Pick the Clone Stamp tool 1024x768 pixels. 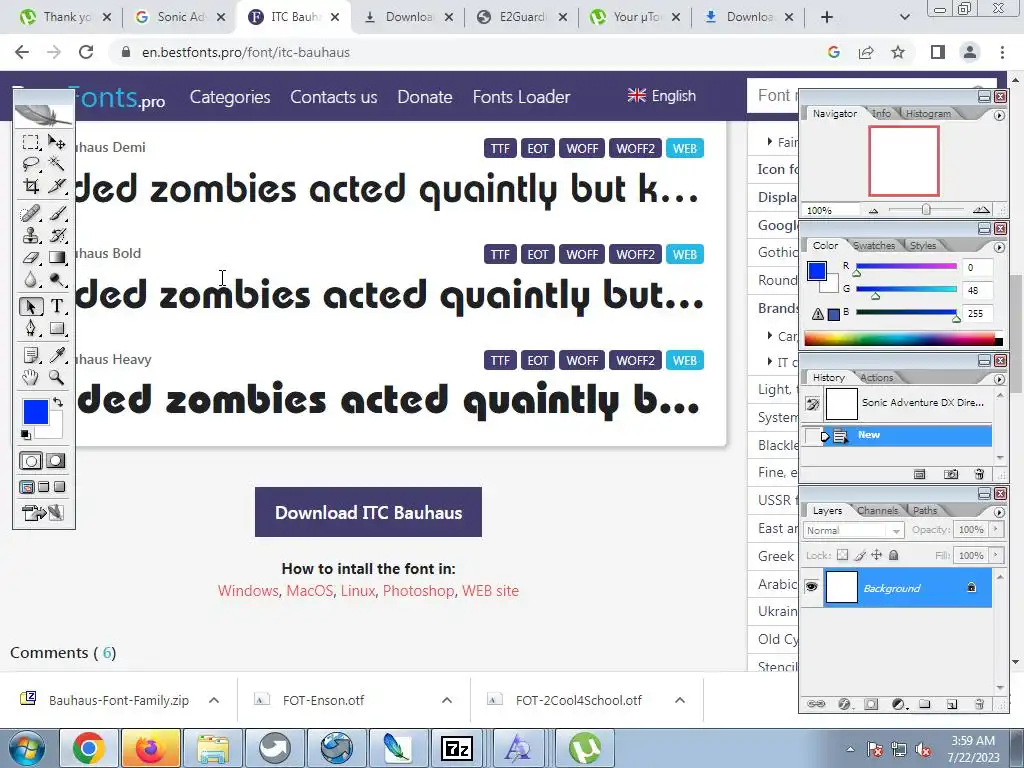click(30, 235)
